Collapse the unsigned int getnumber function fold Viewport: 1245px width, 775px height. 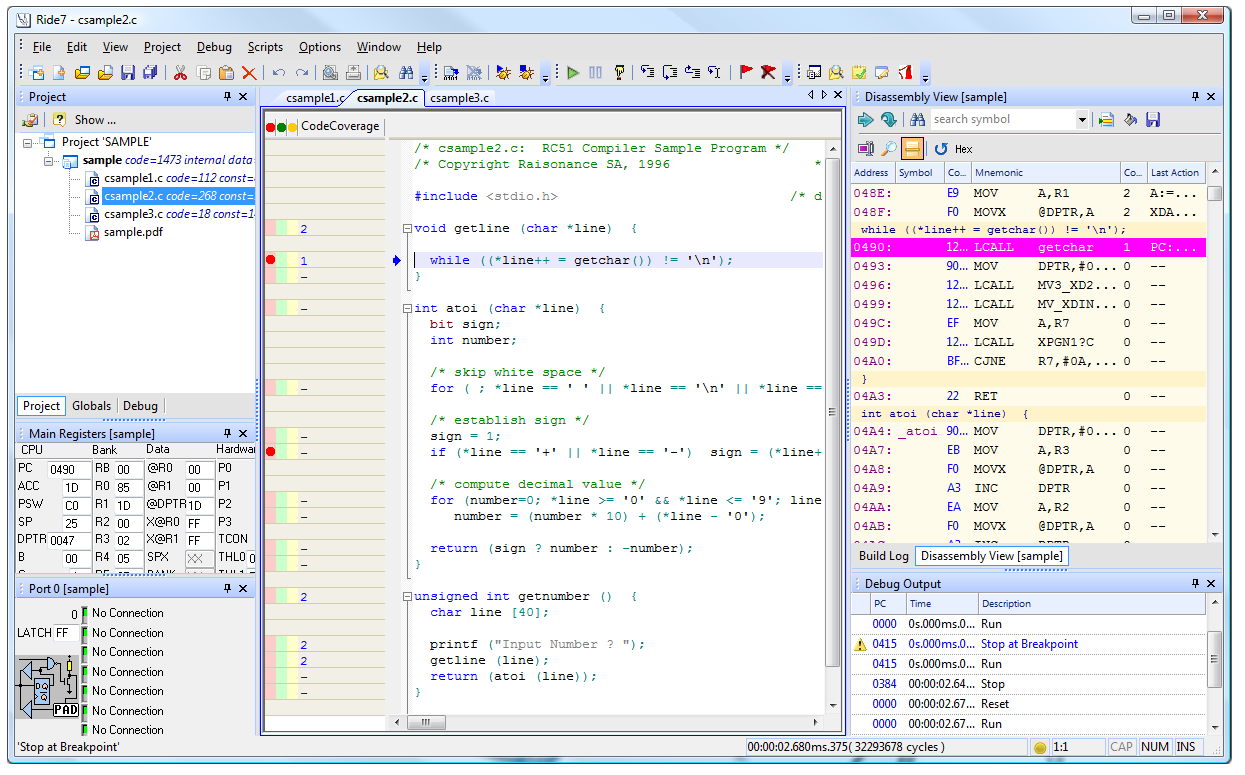407,597
